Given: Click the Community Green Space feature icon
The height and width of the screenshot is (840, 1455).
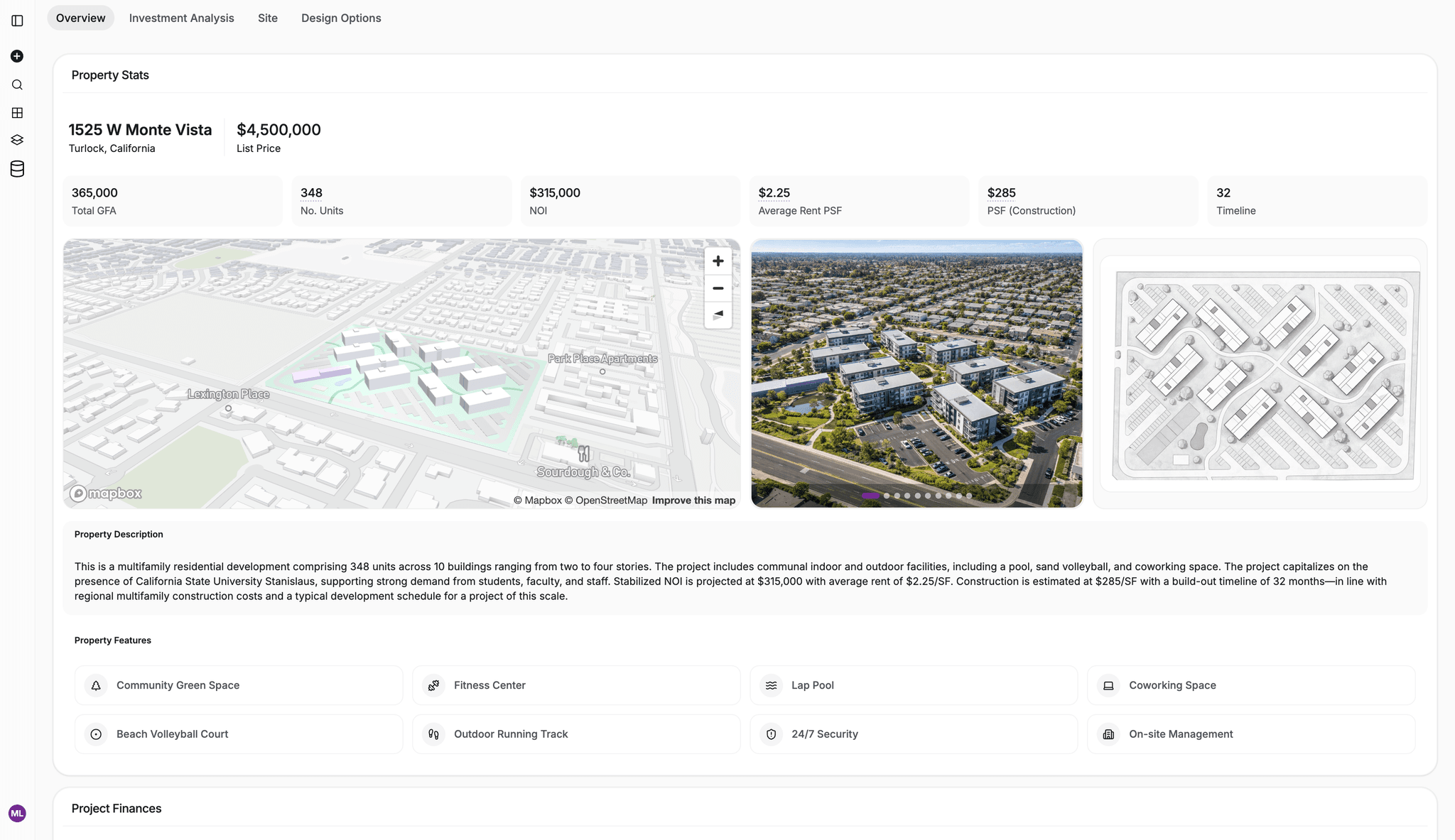Looking at the screenshot, I should (x=96, y=685).
